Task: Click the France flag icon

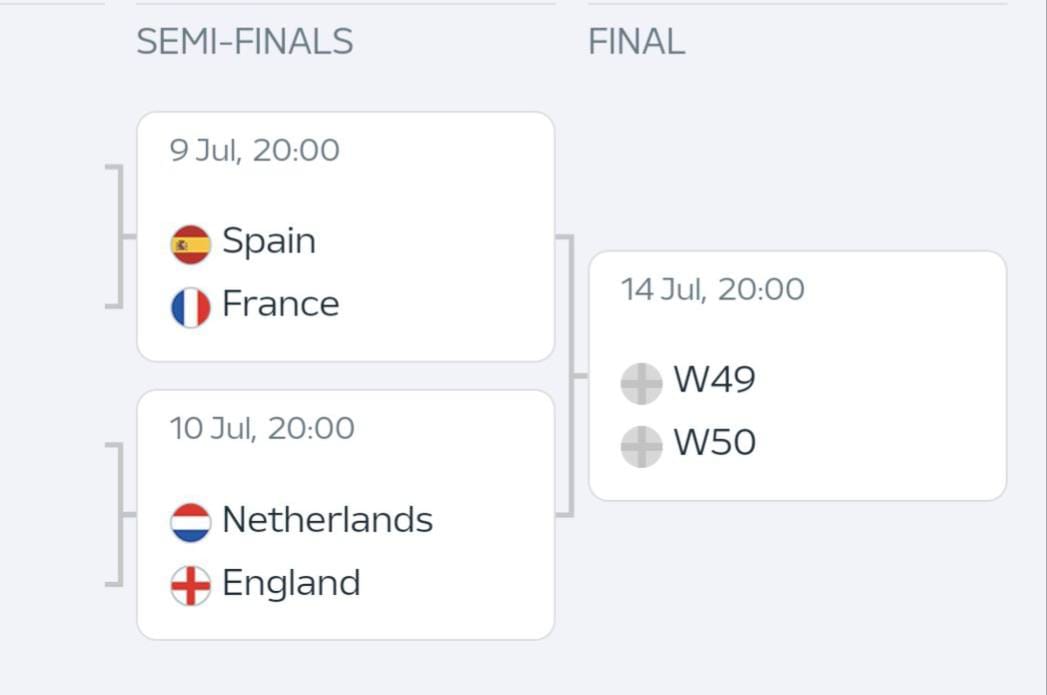Action: click(191, 308)
